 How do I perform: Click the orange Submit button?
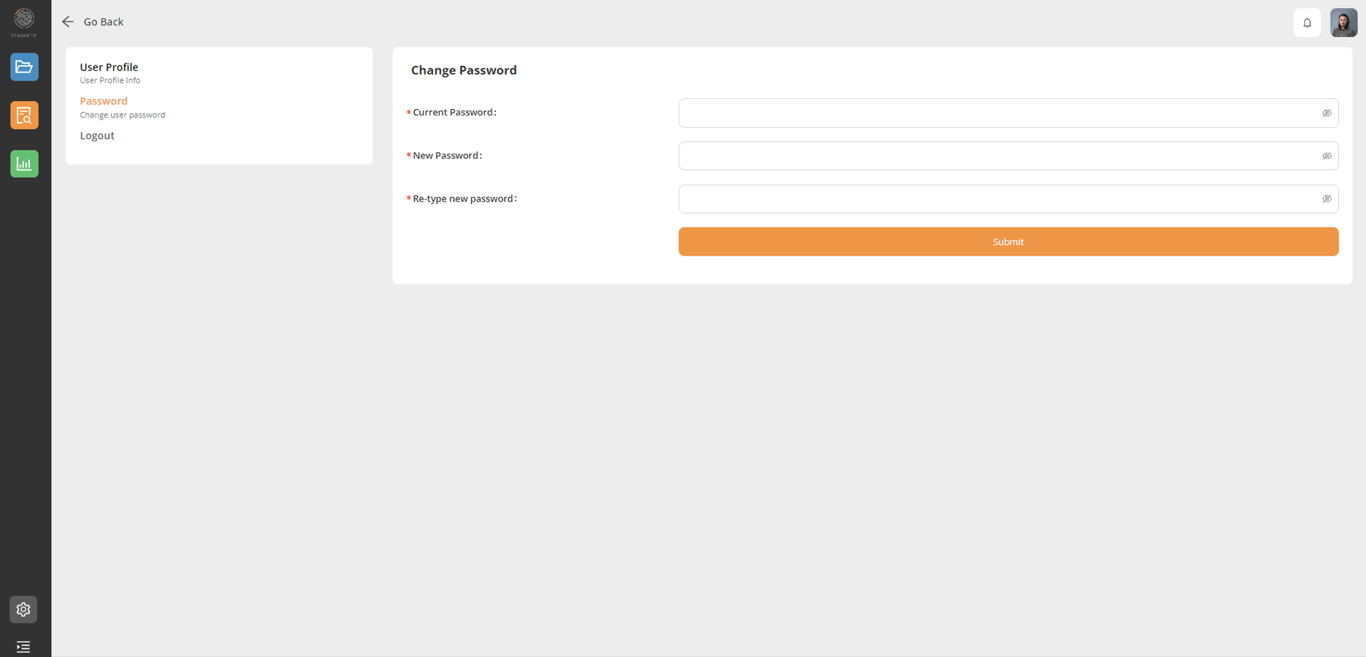pyautogui.click(x=1008, y=242)
